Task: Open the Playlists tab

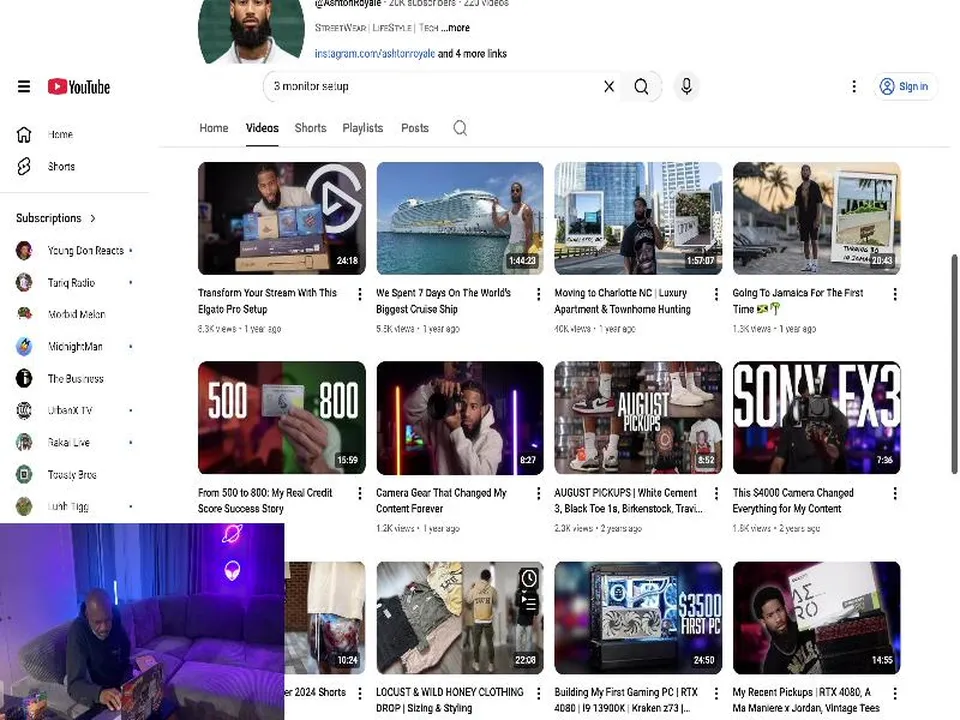Action: 362,128
